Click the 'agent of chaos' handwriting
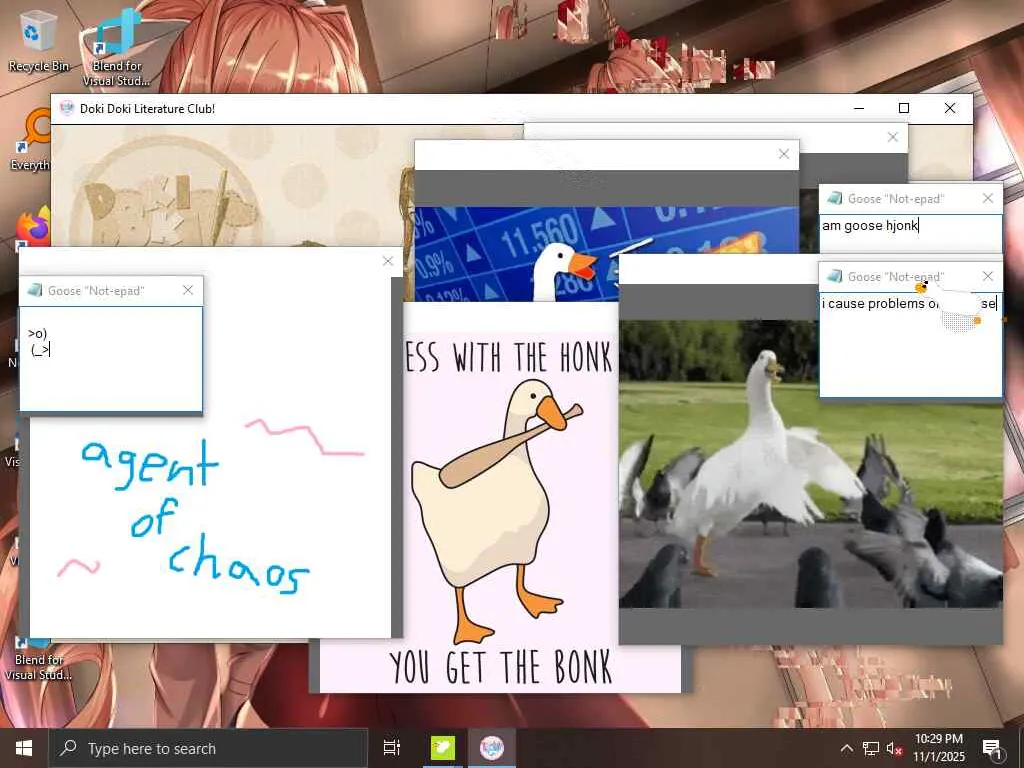1024x768 pixels. tap(195, 516)
